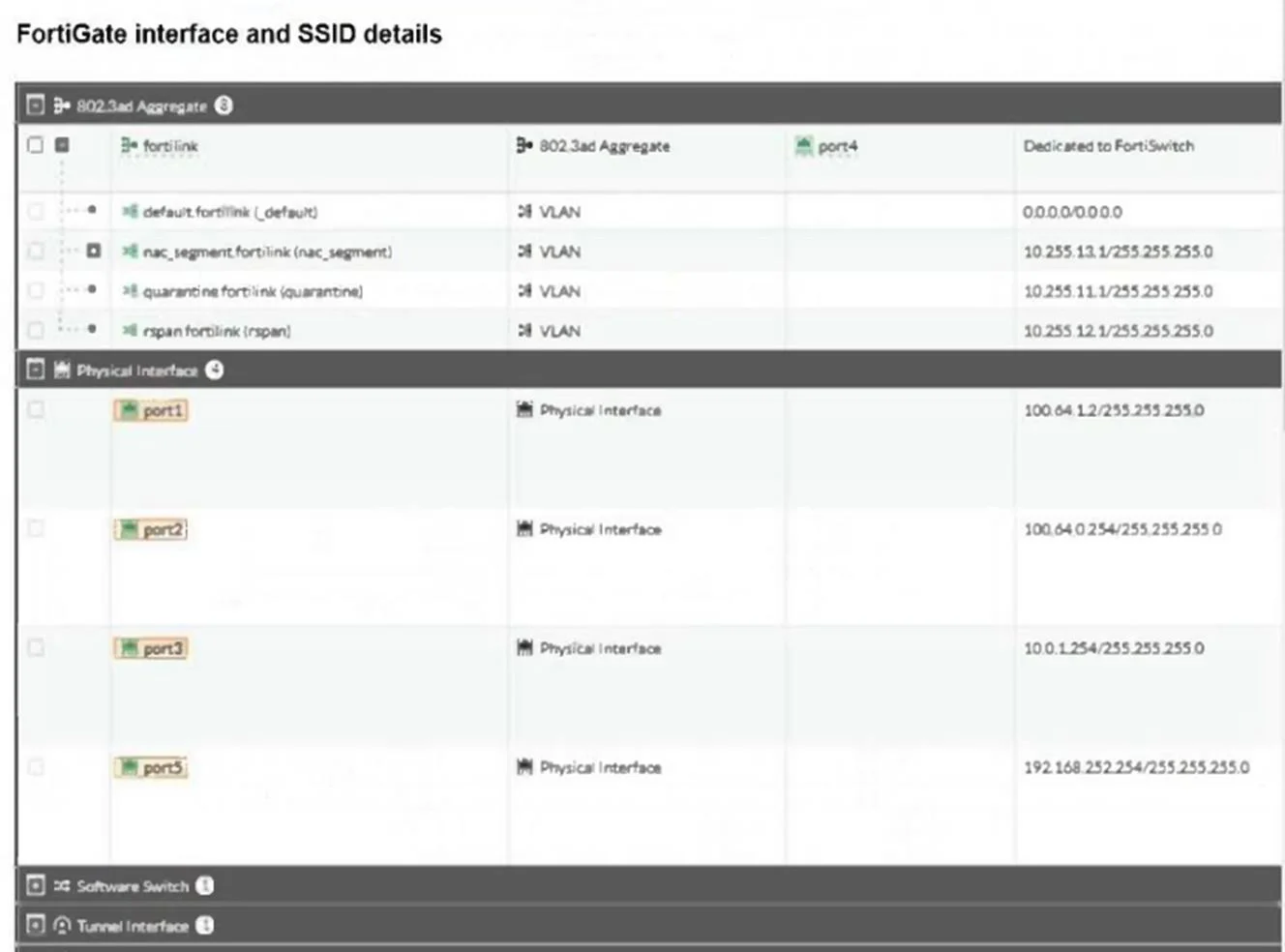Click the 10.255.13.1/255.255.255.0 address
1285x952 pixels.
(x=1118, y=252)
